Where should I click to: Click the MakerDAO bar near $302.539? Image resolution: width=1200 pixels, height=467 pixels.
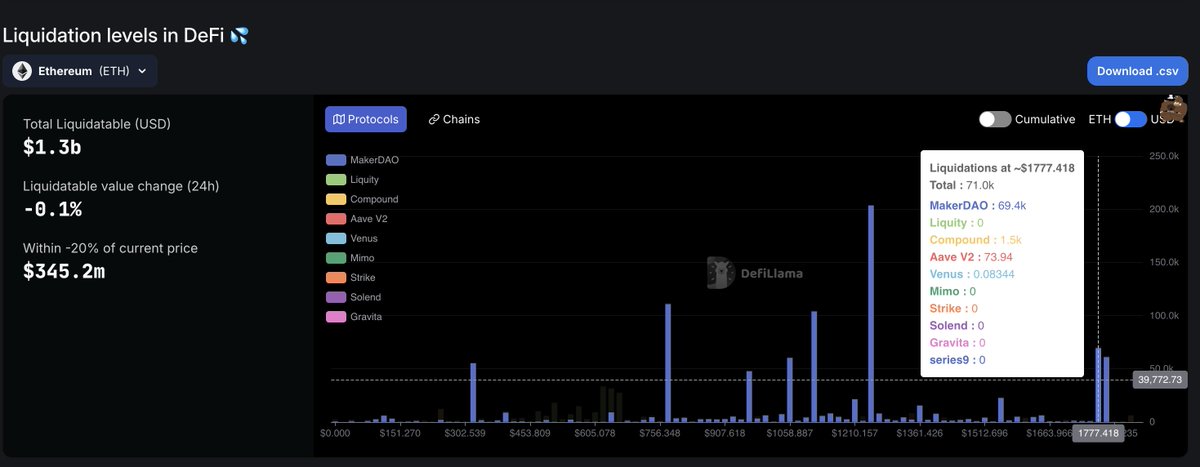(473, 392)
